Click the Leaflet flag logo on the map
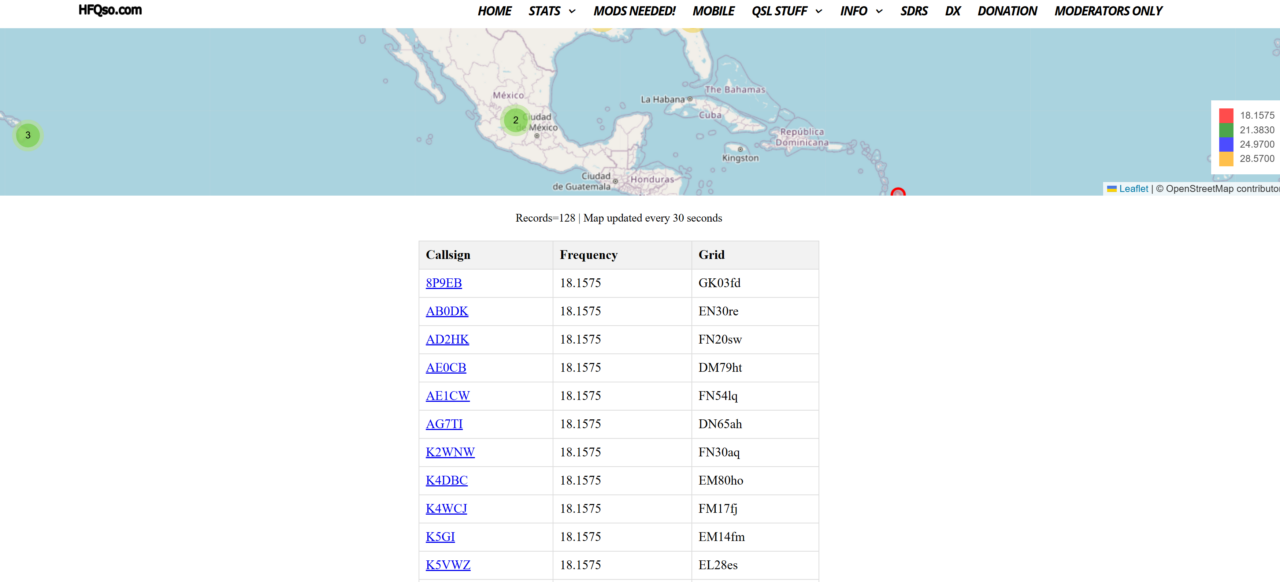1280x582 pixels. tap(1112, 188)
